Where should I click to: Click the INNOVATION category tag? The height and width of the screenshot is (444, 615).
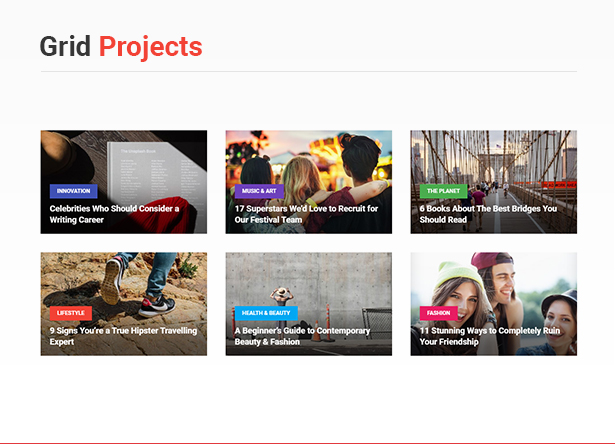coord(73,191)
